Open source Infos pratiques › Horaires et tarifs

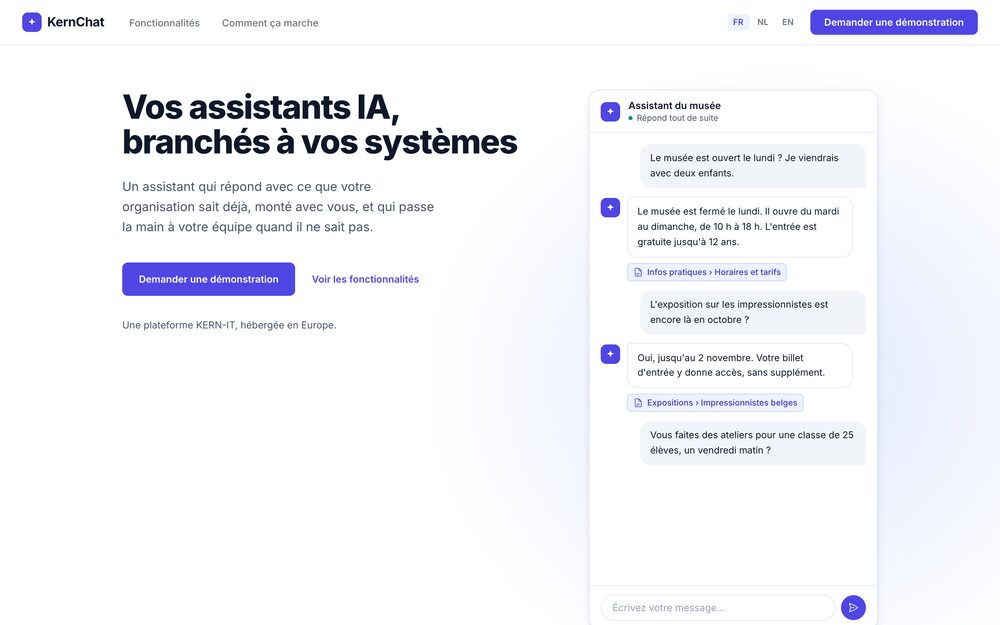tap(707, 272)
